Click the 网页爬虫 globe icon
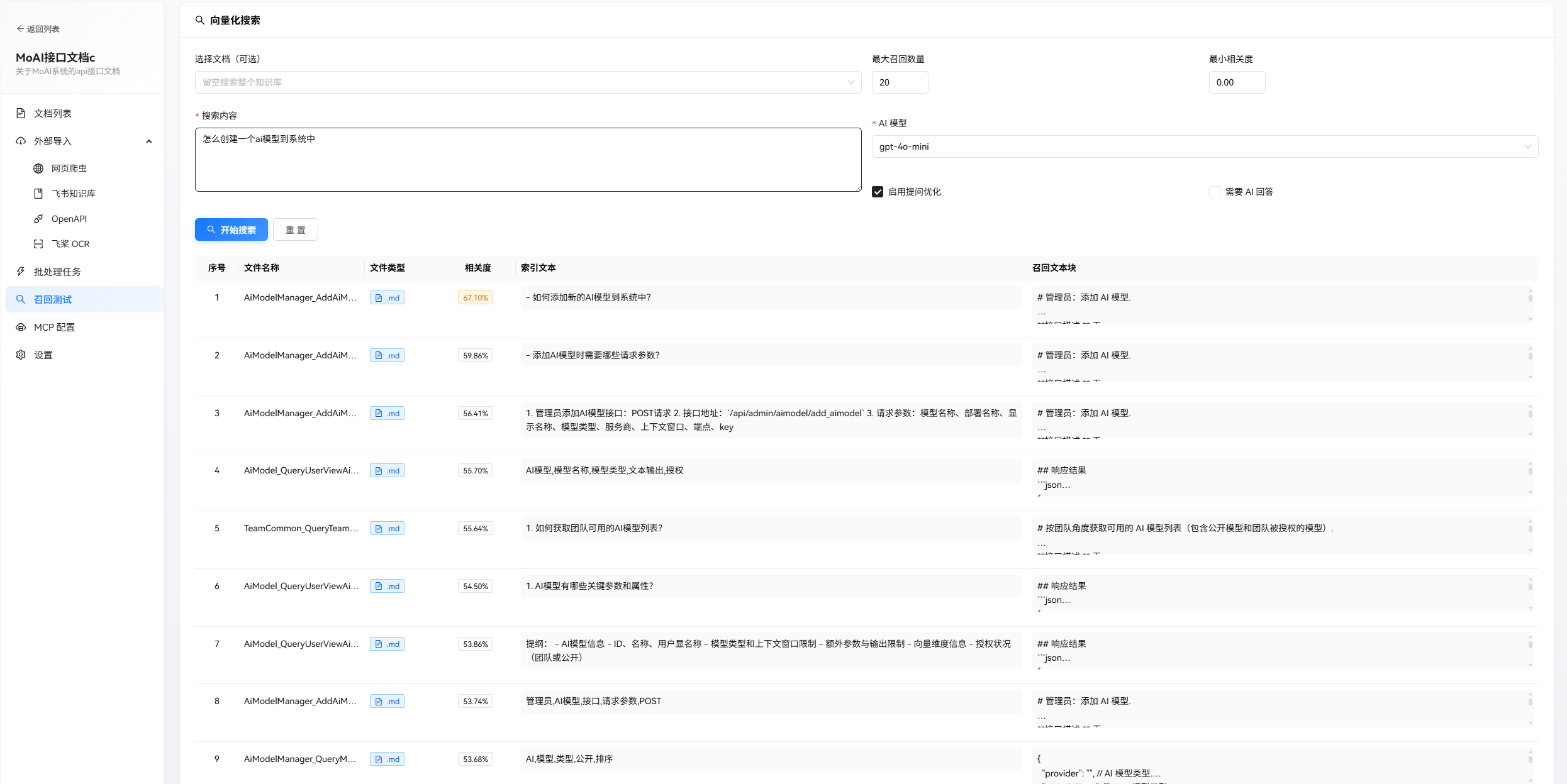1567x784 pixels. [x=38, y=168]
